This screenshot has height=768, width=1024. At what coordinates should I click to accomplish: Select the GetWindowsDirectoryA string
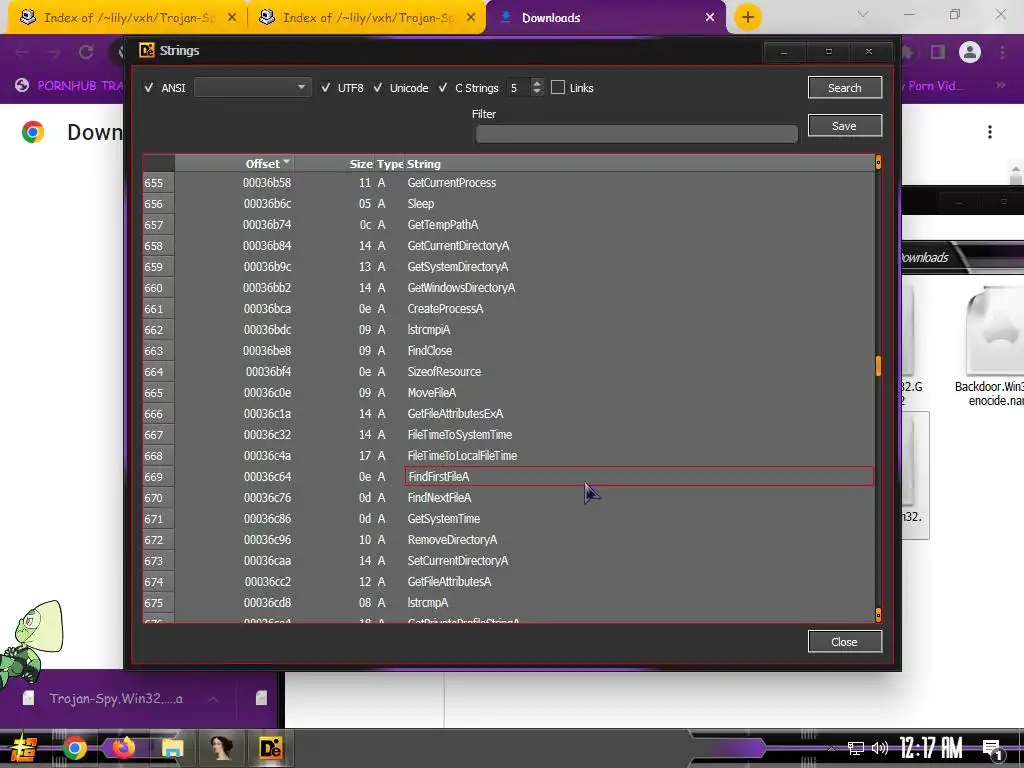(461, 287)
